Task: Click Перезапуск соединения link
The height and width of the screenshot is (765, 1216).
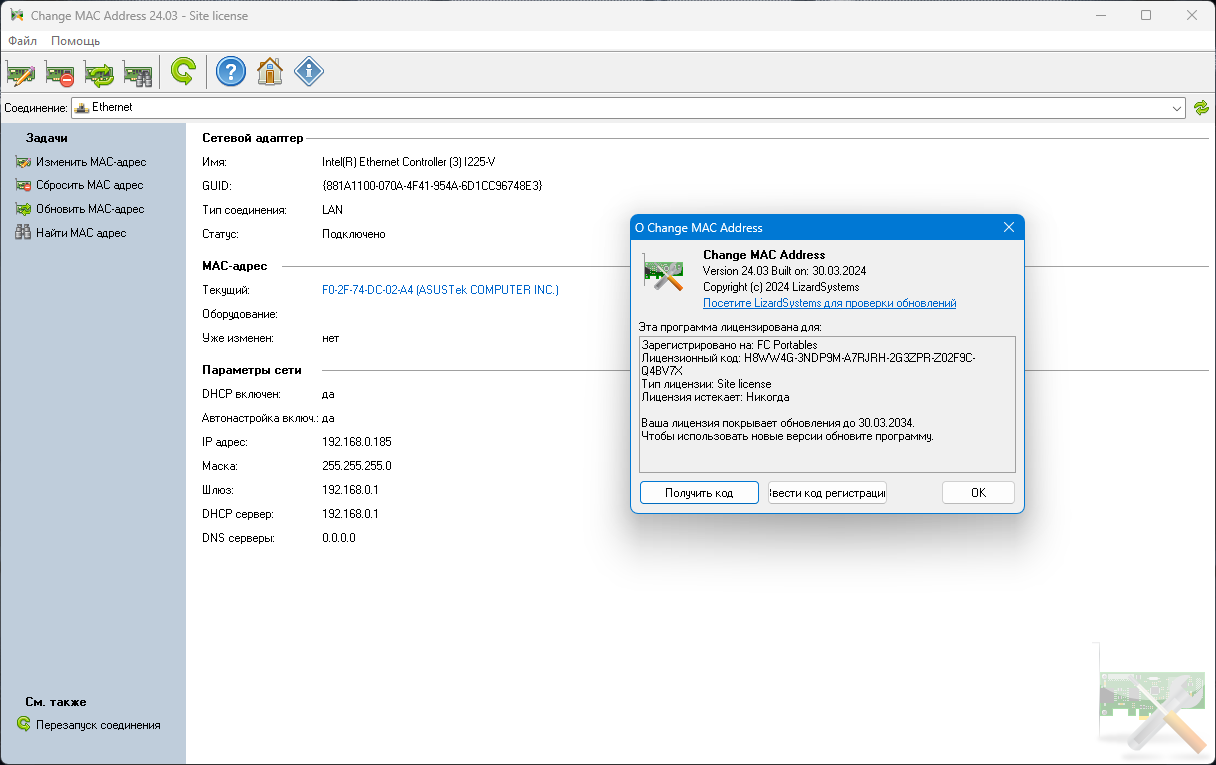Action: point(98,725)
